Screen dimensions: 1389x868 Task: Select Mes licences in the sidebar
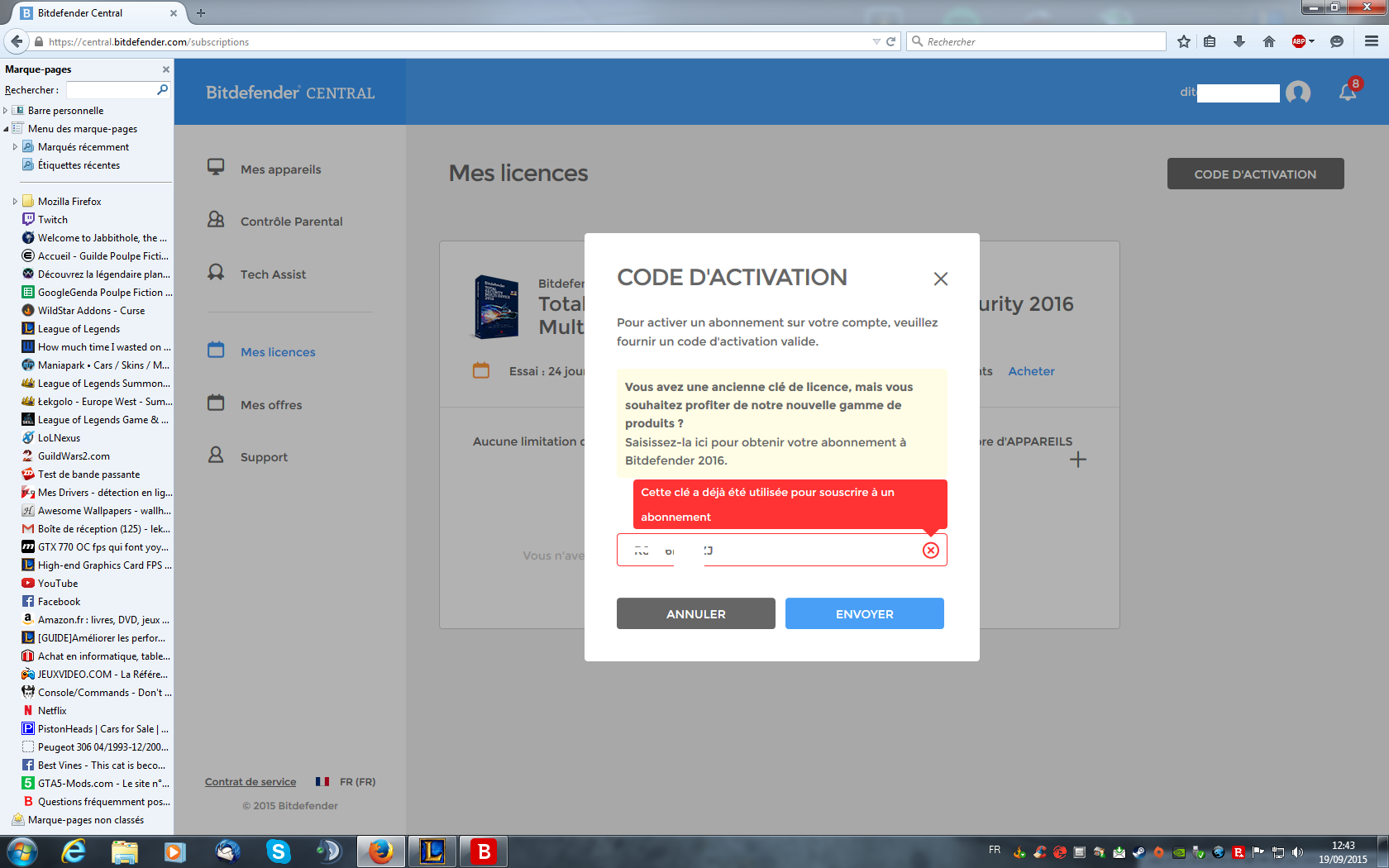pos(278,352)
